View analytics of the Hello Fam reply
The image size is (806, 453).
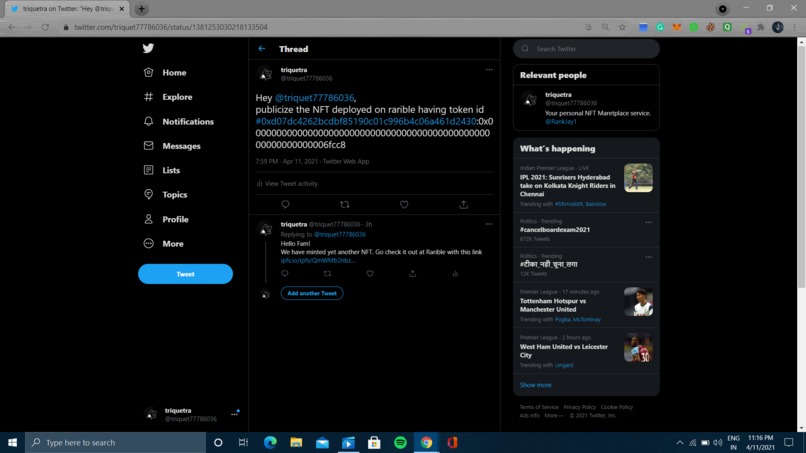point(455,274)
